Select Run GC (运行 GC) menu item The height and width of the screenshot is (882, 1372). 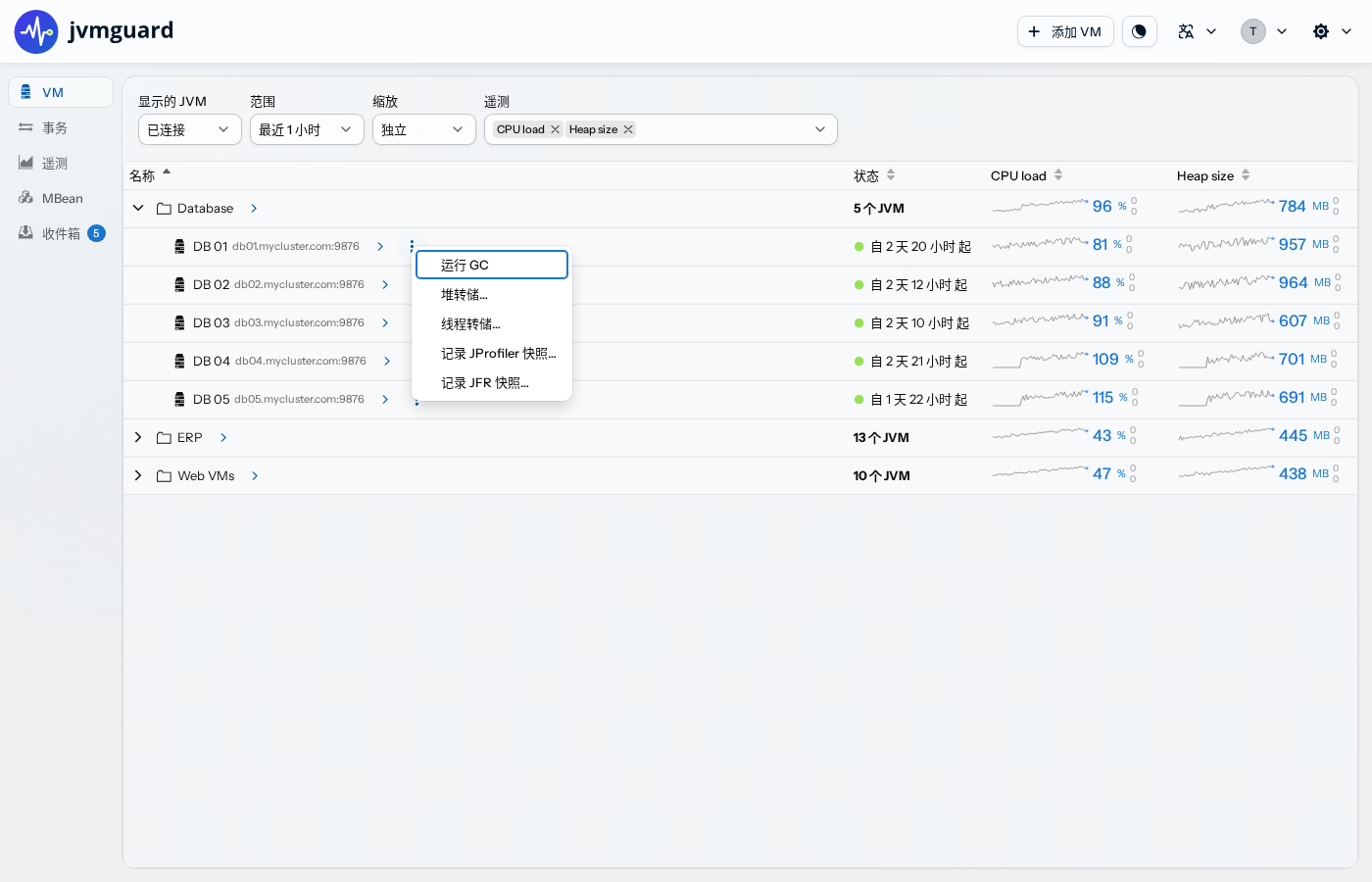click(x=492, y=265)
